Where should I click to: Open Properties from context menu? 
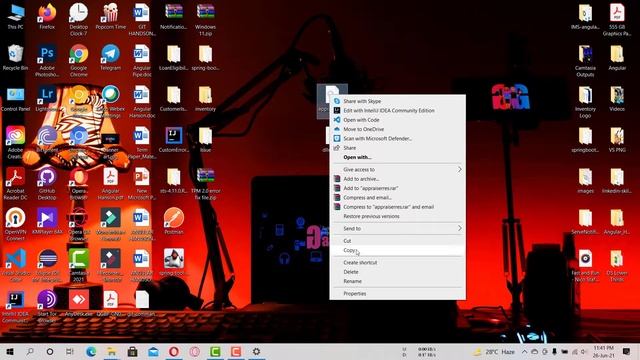pos(398,293)
